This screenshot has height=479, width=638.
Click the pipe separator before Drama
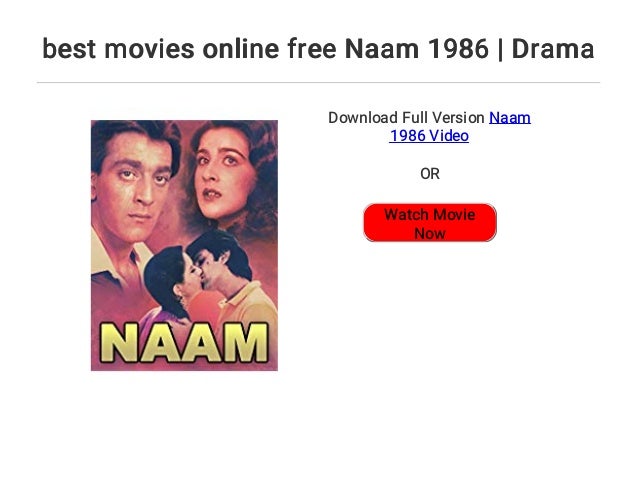tap(500, 49)
